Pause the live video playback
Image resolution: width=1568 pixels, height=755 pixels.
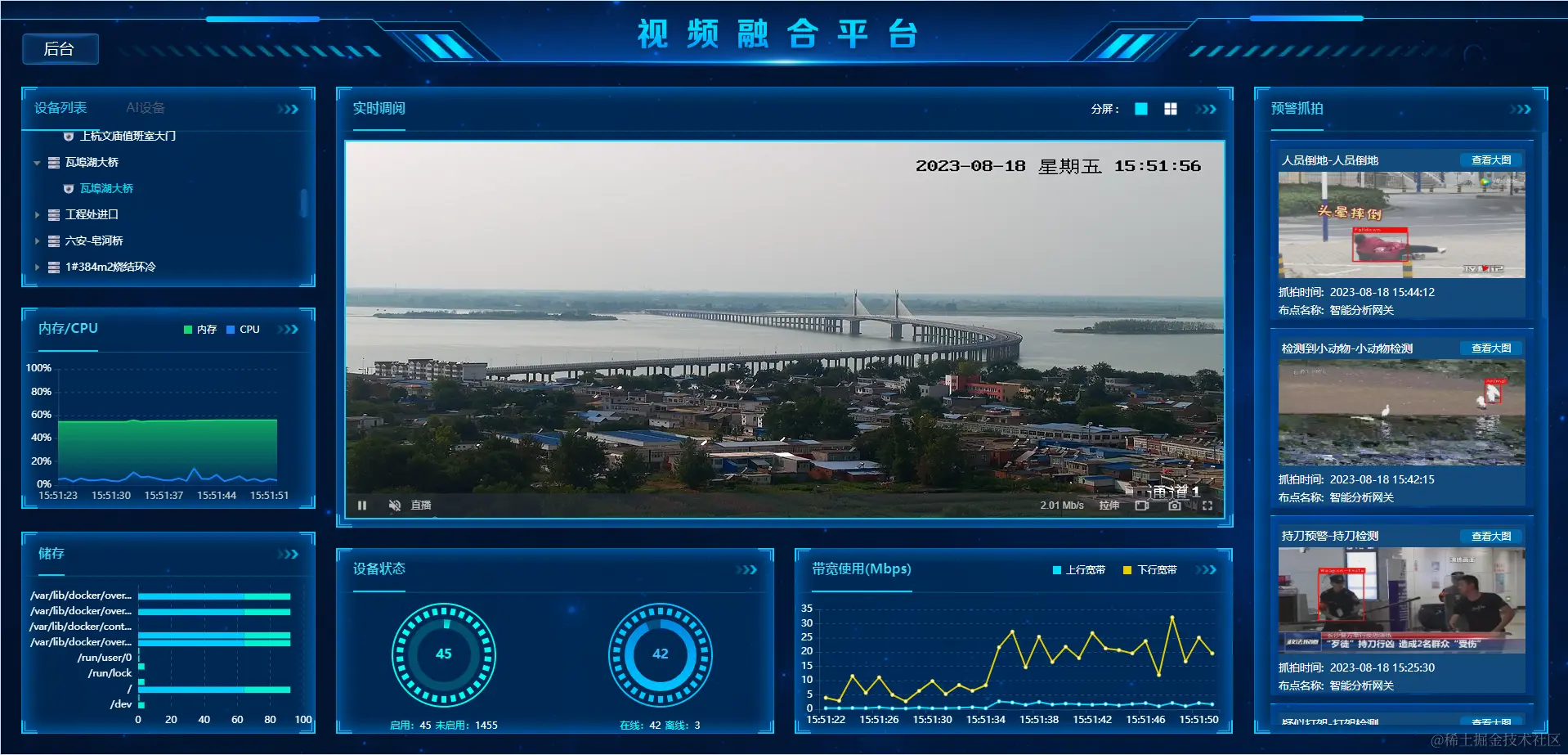[362, 505]
